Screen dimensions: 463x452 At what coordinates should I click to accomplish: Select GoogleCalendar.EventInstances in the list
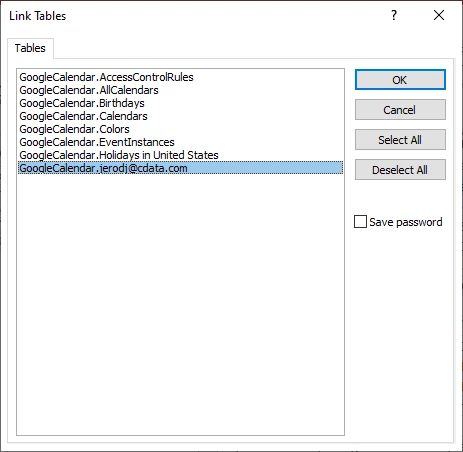point(180,142)
